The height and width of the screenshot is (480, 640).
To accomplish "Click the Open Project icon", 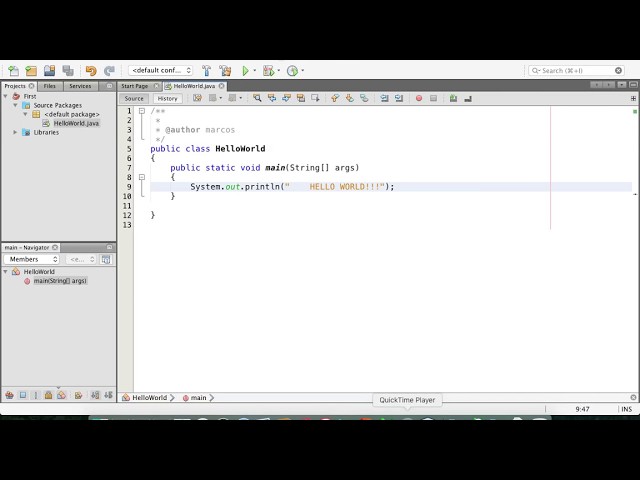I will (49, 71).
